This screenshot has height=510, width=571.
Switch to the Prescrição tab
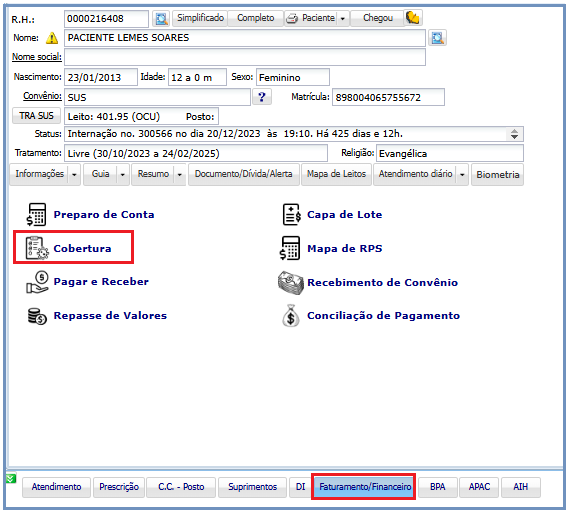[119, 487]
